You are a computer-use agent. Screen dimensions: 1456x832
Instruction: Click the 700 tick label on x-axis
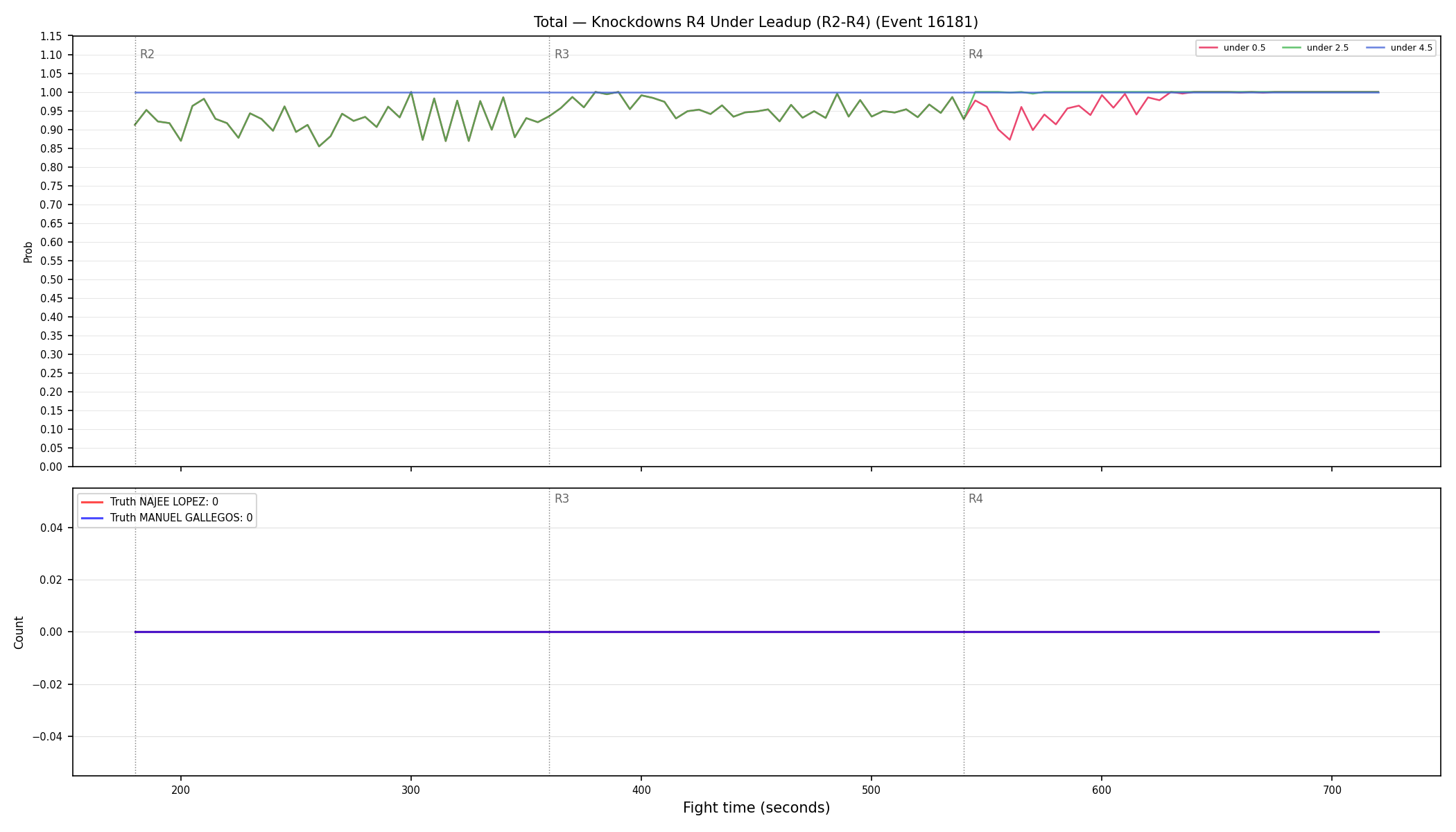[x=1332, y=790]
